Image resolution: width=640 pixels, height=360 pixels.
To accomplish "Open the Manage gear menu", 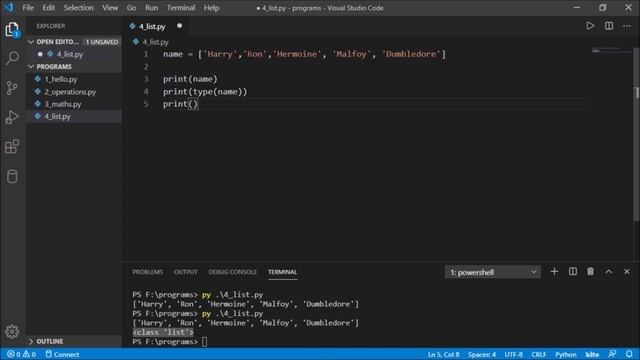I will point(12,331).
